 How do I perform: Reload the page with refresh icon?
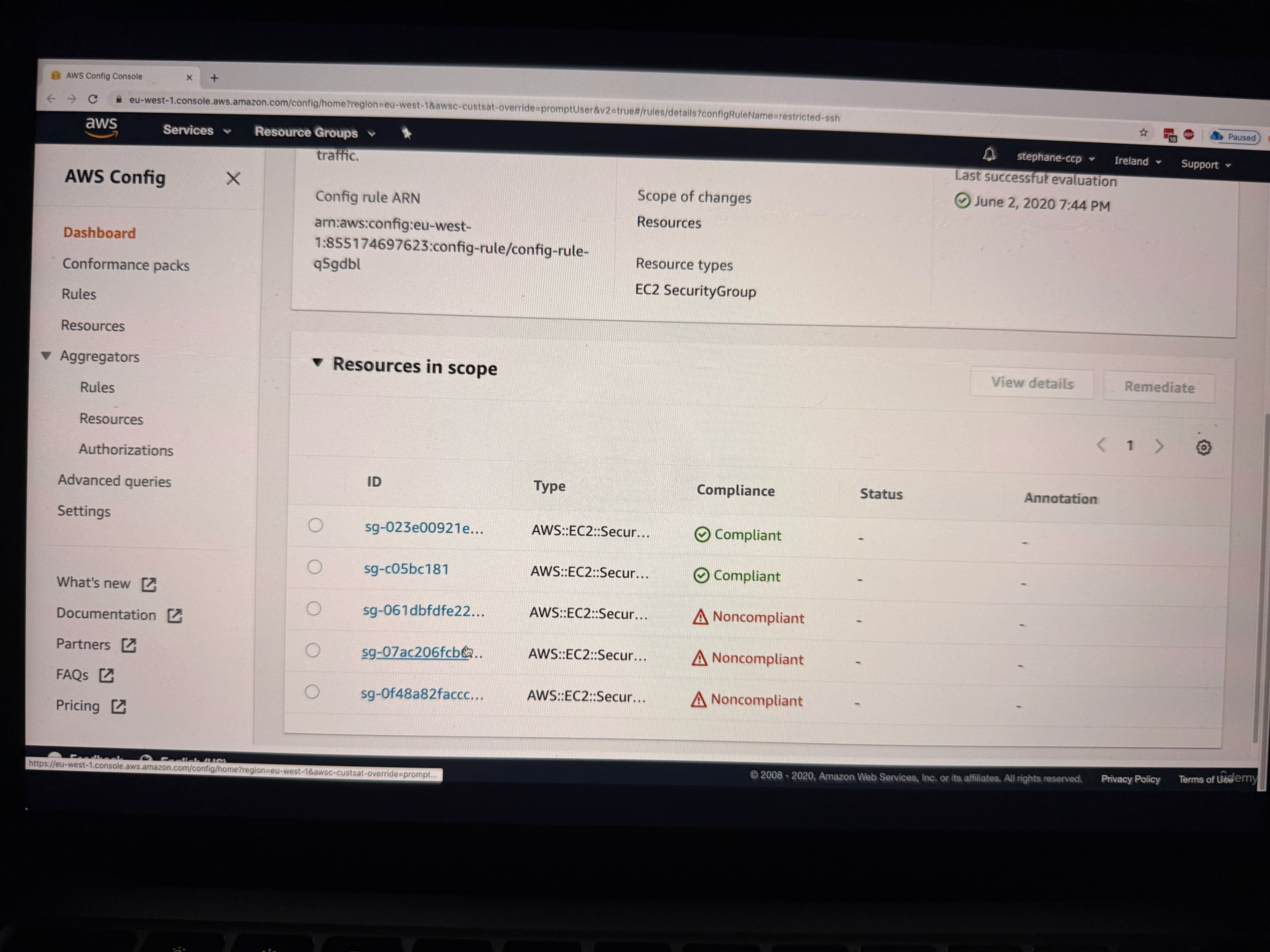coord(92,99)
